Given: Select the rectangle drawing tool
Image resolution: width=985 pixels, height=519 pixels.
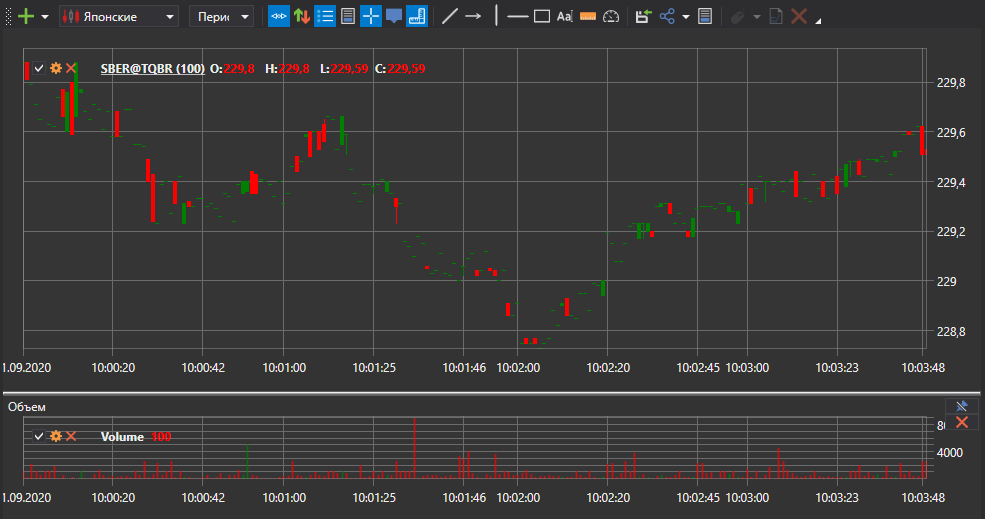Looking at the screenshot, I should click(541, 16).
